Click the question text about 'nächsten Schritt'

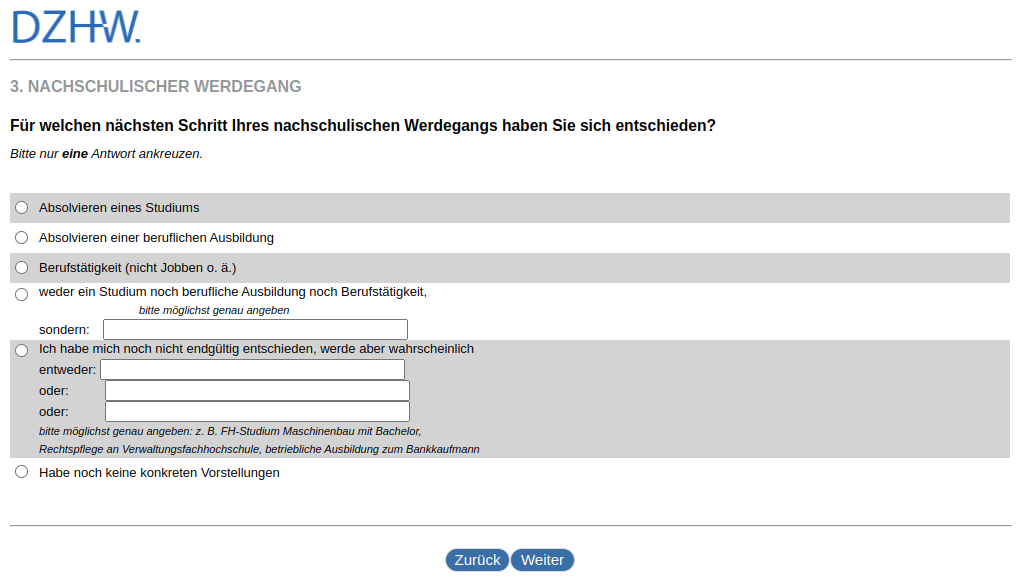click(363, 126)
